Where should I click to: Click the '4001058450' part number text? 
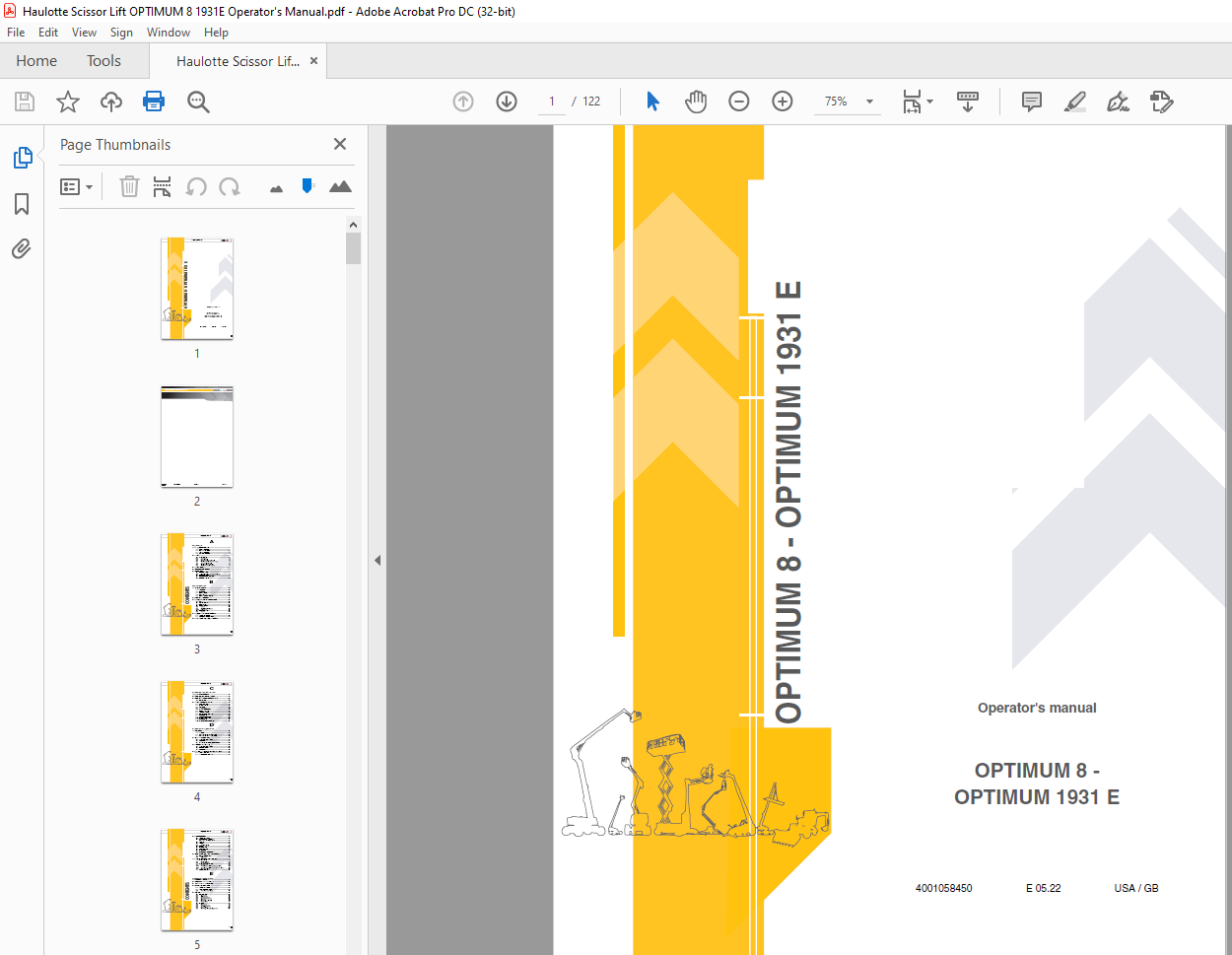tap(943, 888)
